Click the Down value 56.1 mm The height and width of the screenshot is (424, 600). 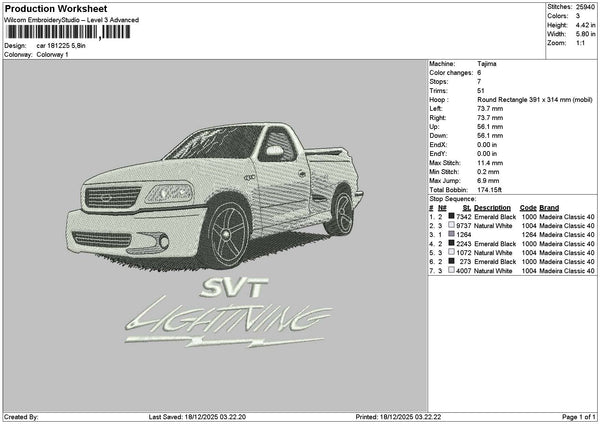pos(490,135)
